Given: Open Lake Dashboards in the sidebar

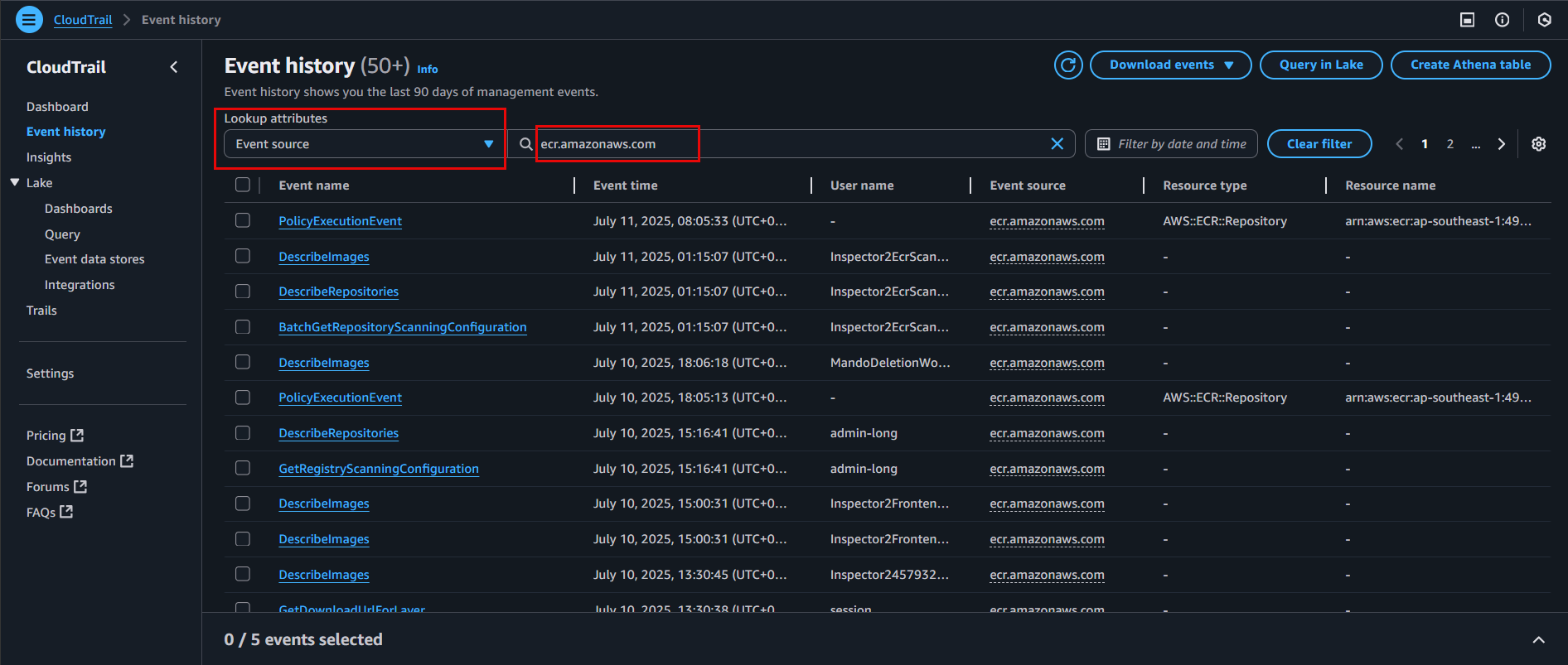Looking at the screenshot, I should tap(79, 209).
